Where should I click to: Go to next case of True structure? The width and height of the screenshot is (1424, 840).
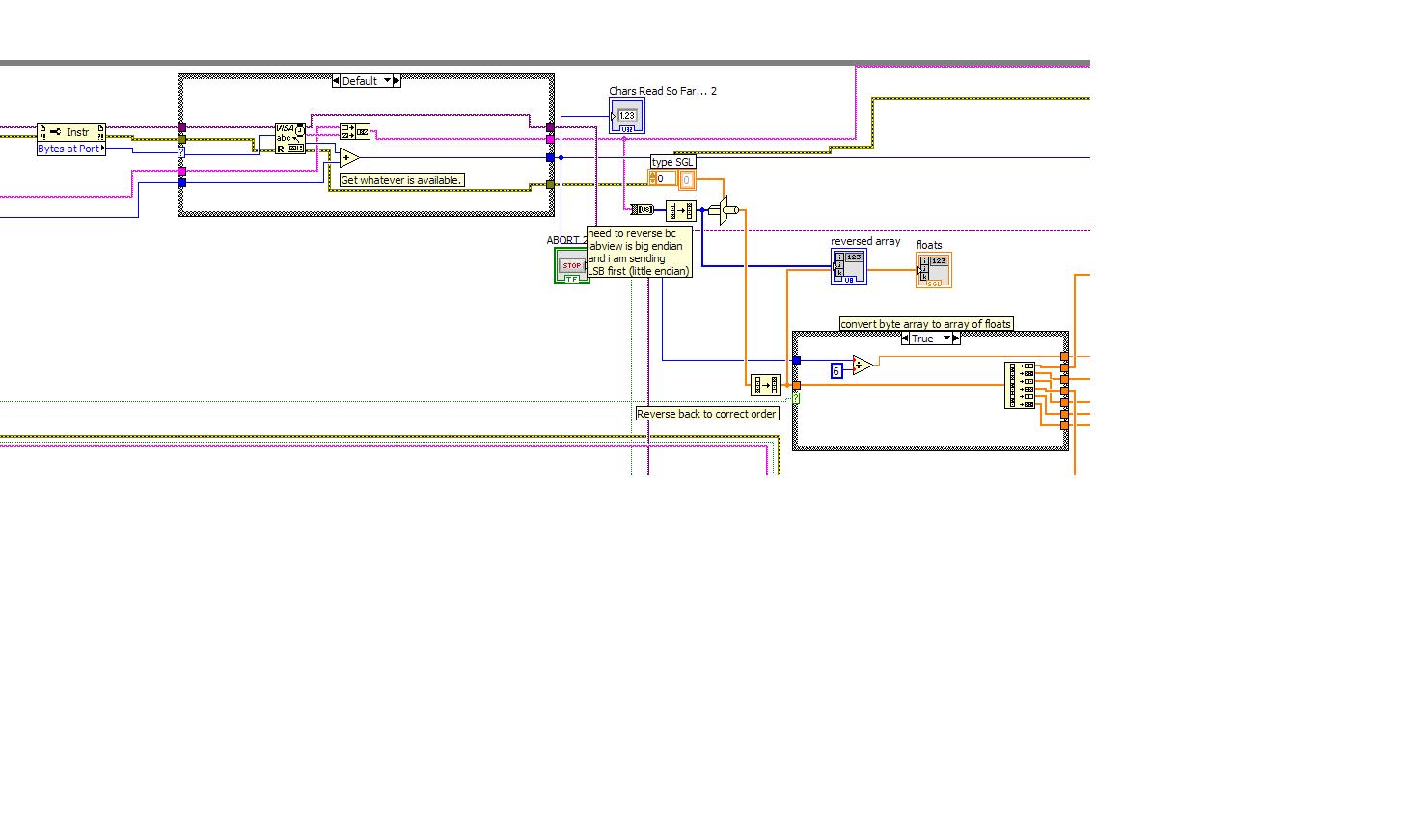click(956, 339)
